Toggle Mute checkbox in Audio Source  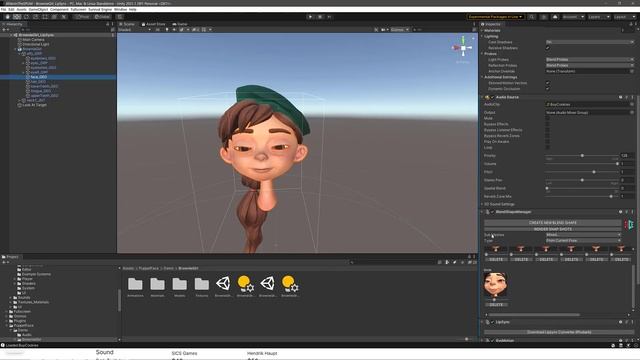click(x=547, y=118)
